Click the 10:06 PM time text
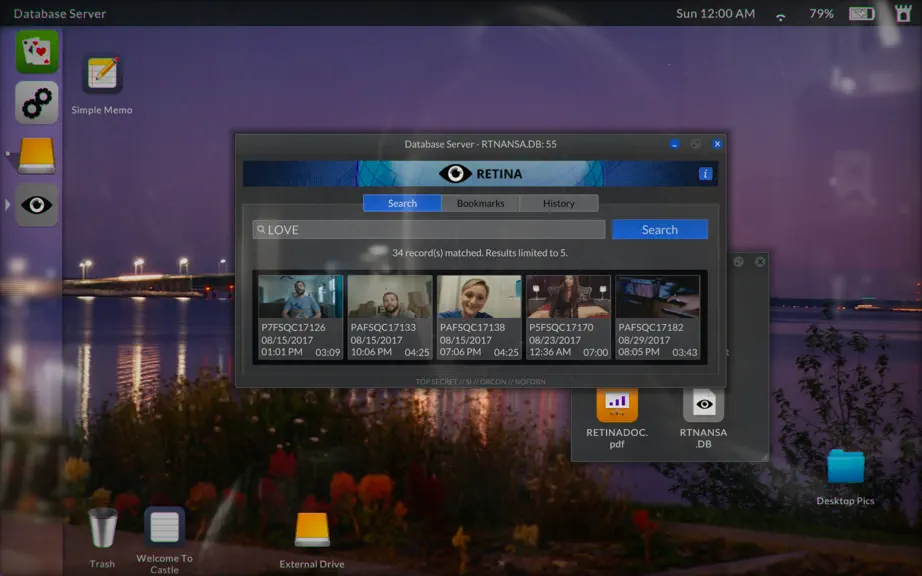Viewport: 922px width, 576px height. 371,351
